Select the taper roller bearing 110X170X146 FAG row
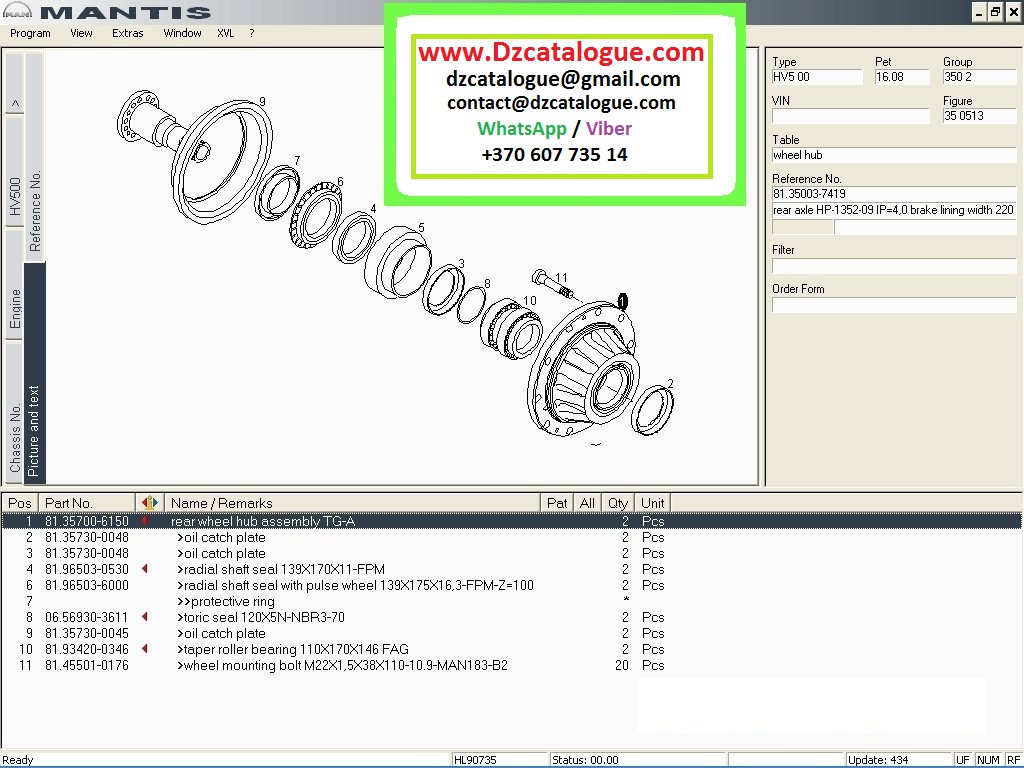The height and width of the screenshot is (768, 1024). pos(511,649)
